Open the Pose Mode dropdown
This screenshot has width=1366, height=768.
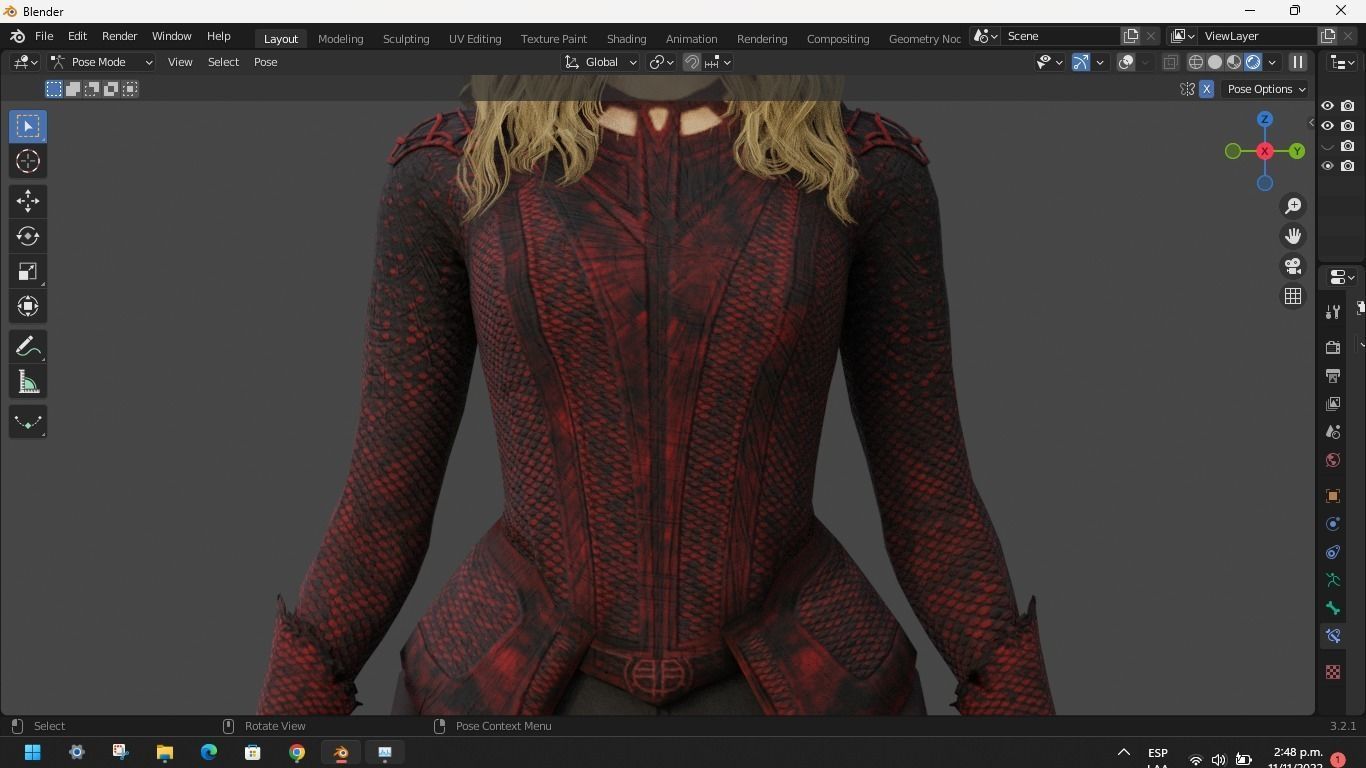pyautogui.click(x=102, y=62)
